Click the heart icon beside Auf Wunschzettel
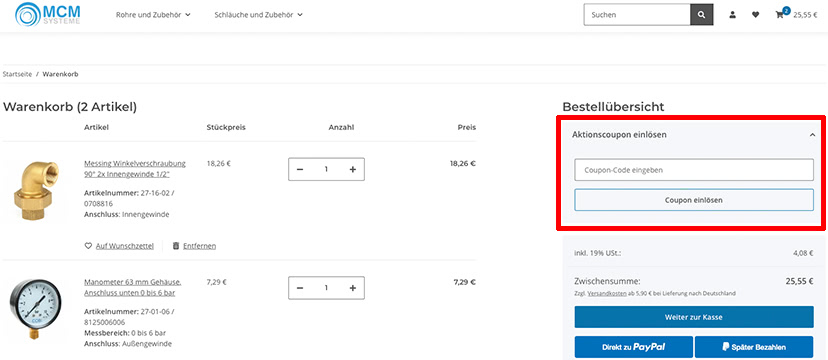Image resolution: width=828 pixels, height=360 pixels. [88, 246]
